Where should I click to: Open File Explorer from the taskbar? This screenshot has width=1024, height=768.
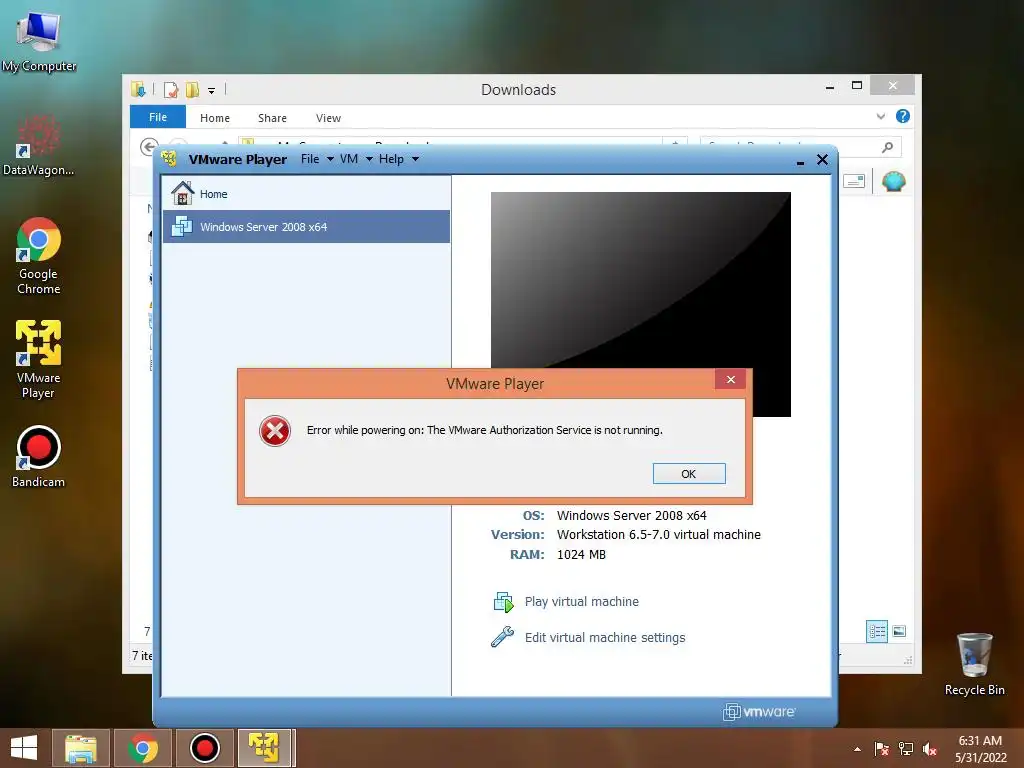81,748
